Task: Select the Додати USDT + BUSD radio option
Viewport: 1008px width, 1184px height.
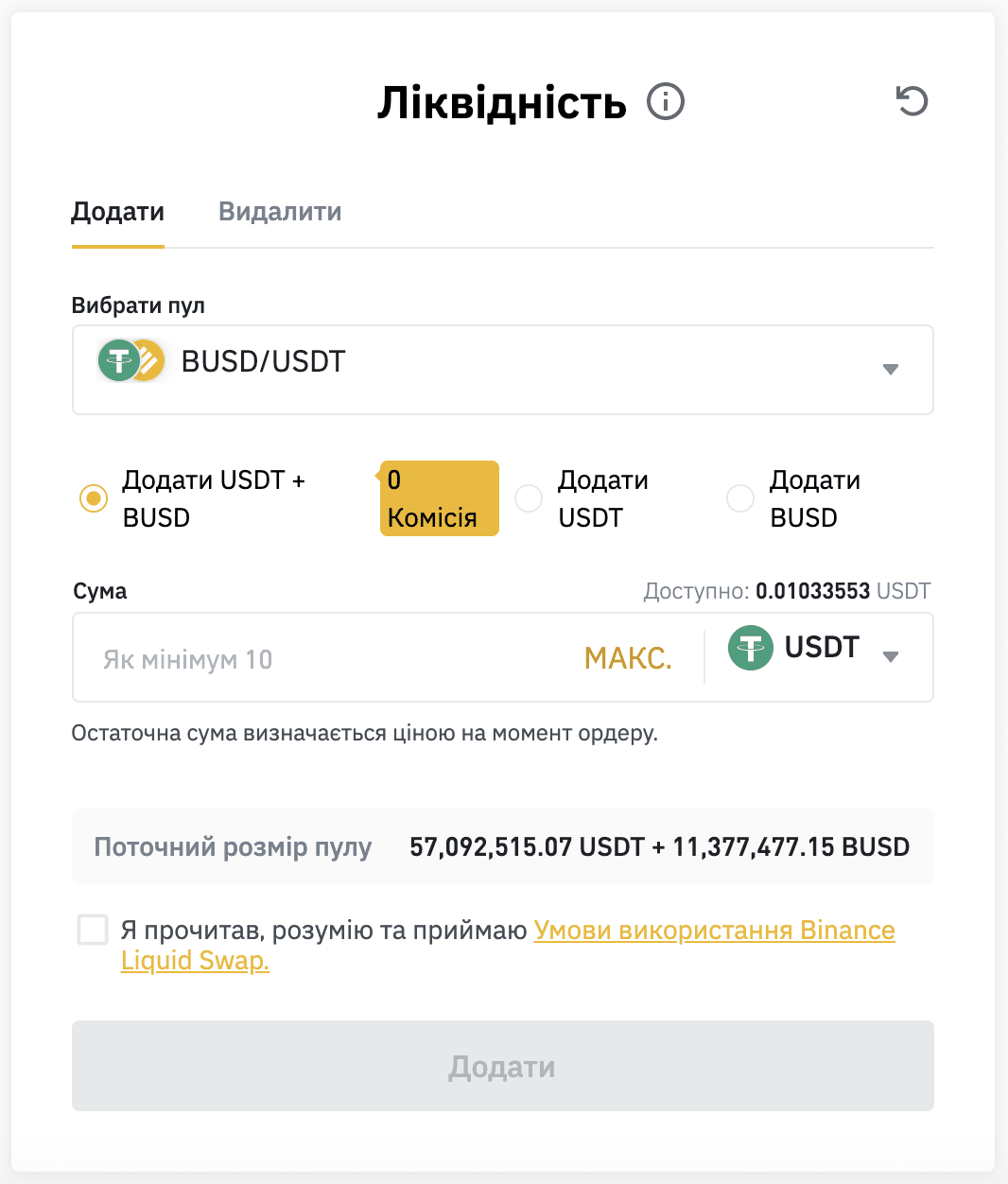Action: point(94,498)
